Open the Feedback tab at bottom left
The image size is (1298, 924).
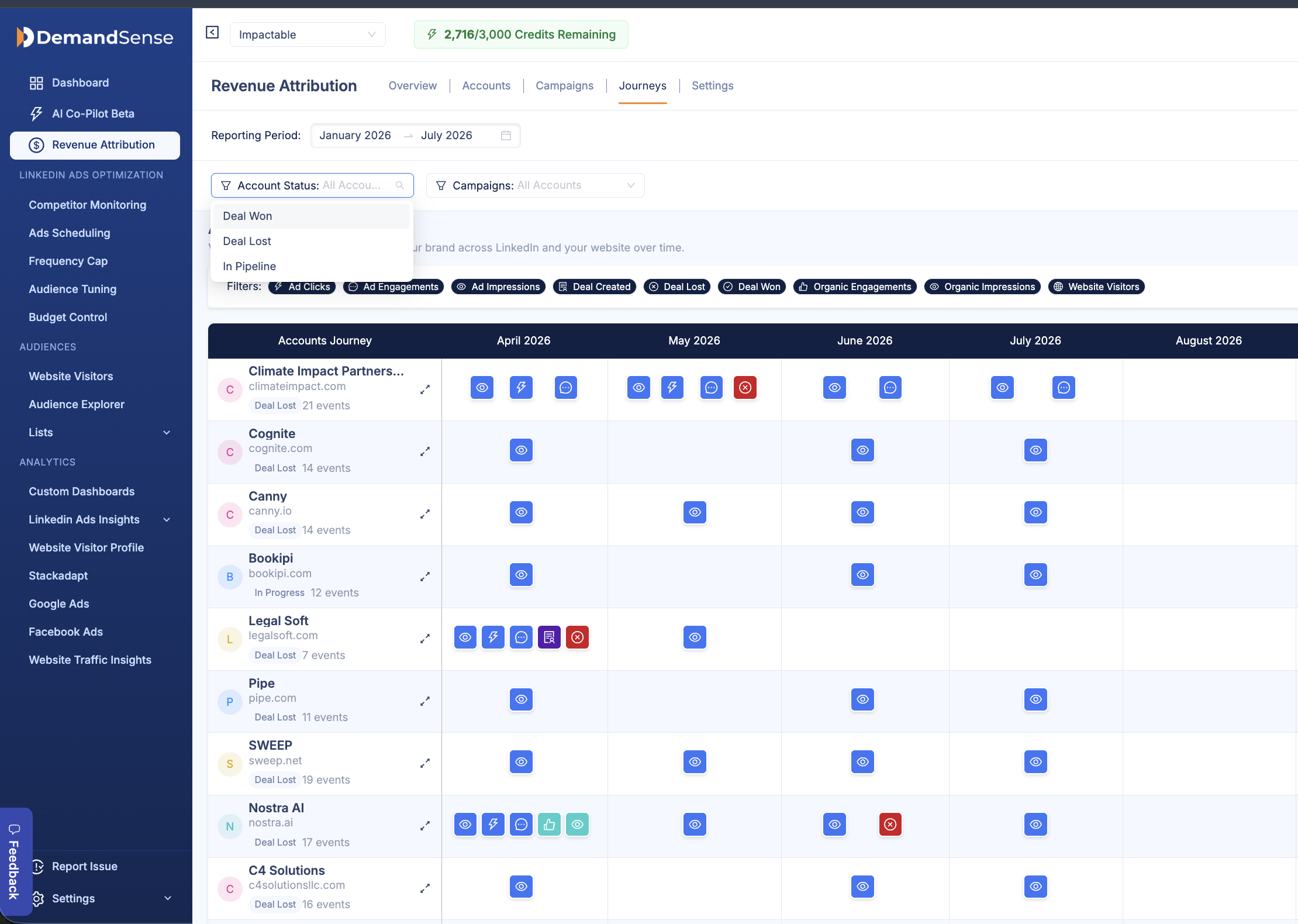tap(15, 862)
